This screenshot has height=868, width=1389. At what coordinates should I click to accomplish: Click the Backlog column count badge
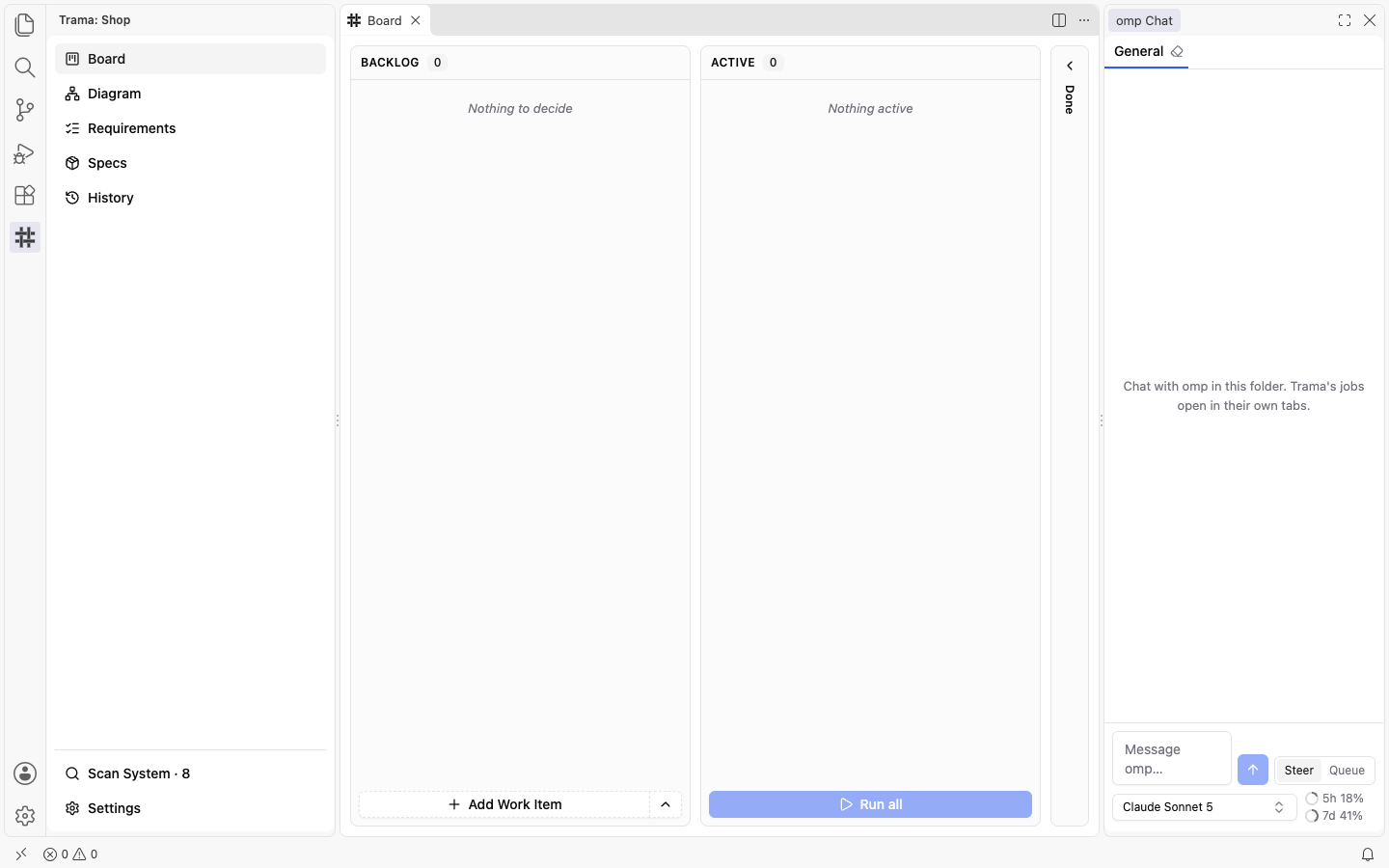(437, 63)
